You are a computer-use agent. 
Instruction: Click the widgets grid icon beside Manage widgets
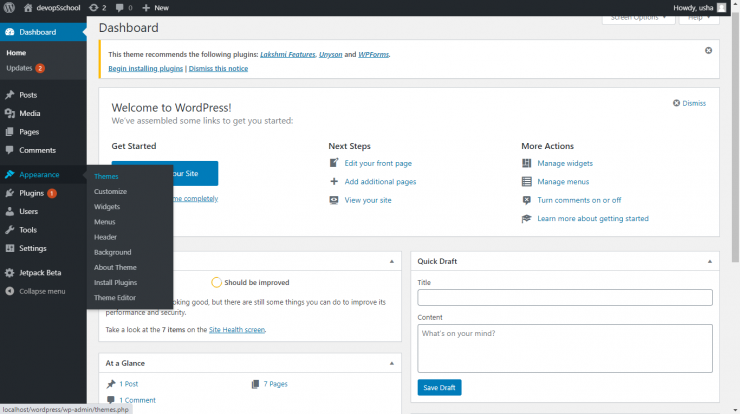tap(526, 163)
